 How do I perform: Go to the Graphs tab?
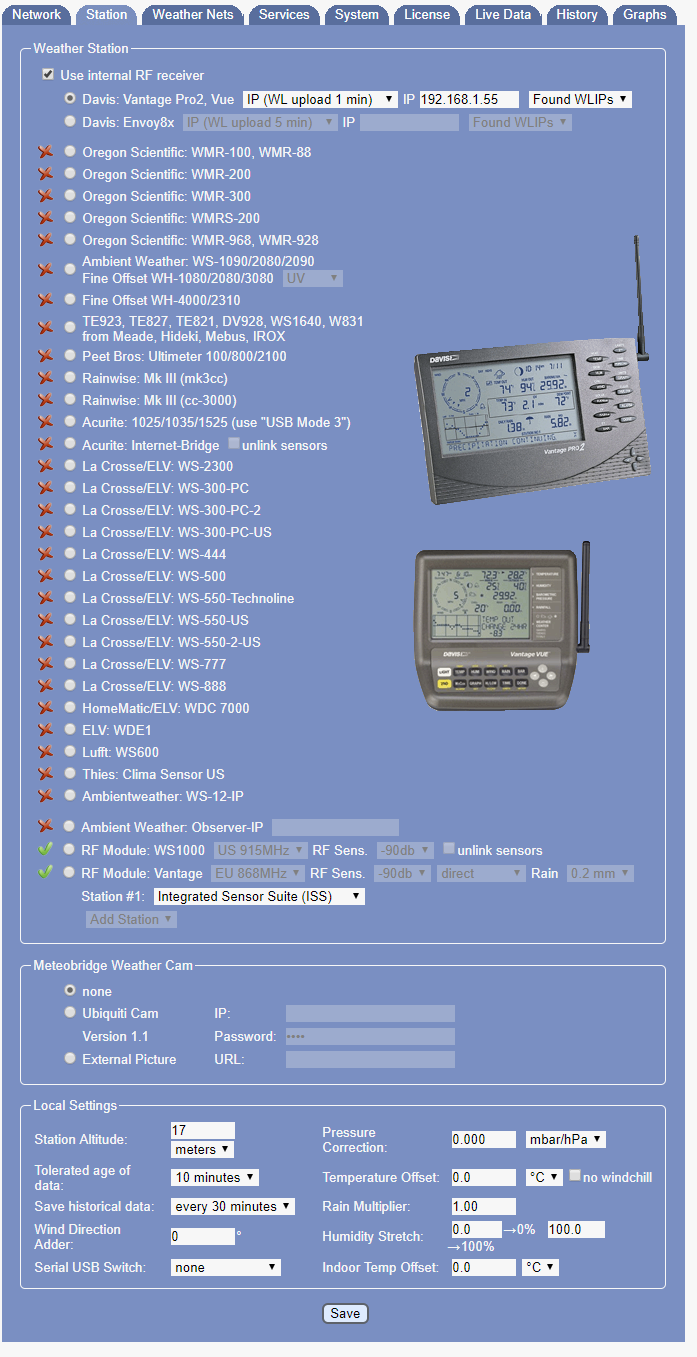coord(645,15)
